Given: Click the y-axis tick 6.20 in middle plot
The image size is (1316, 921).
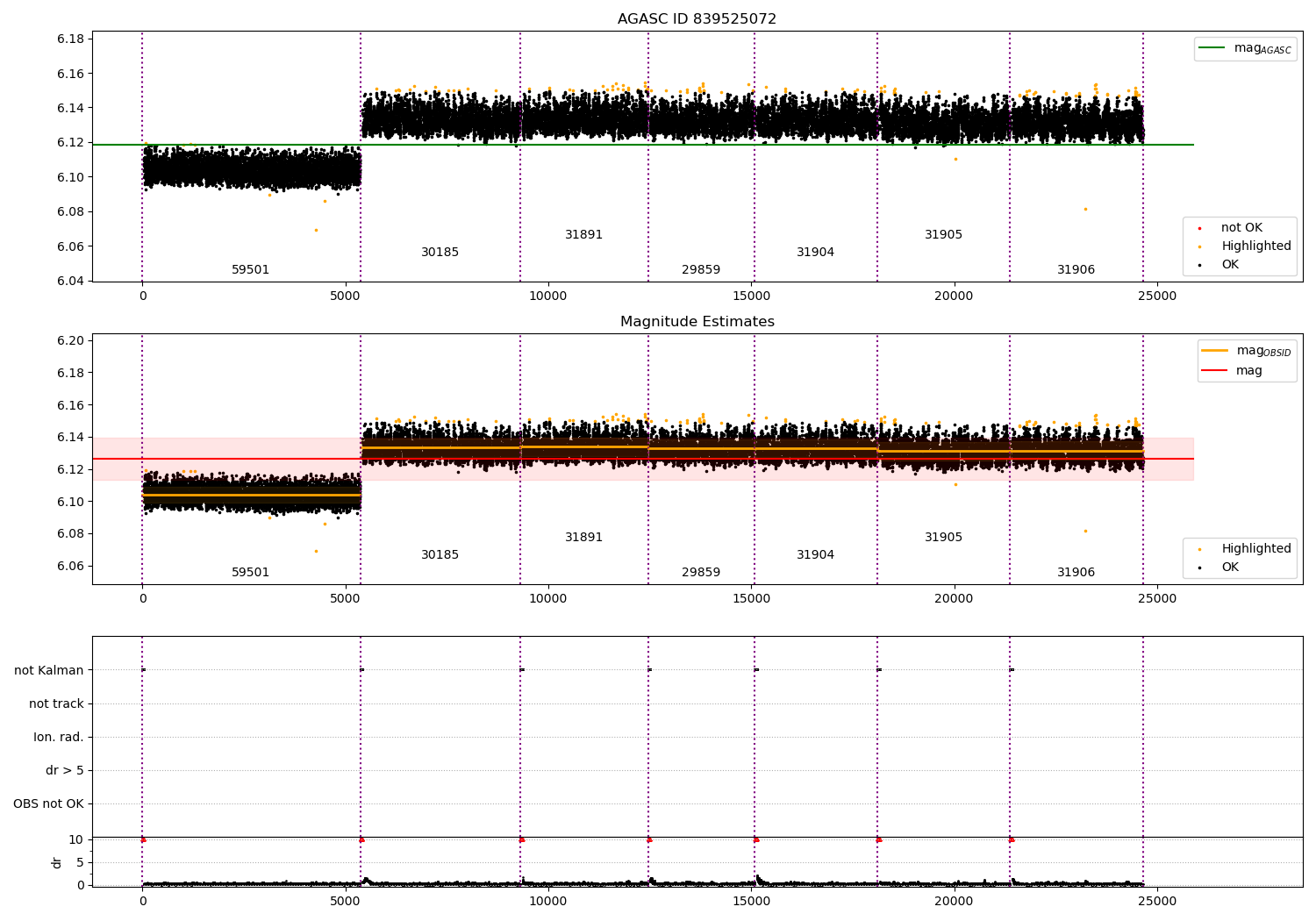Looking at the screenshot, I should [70, 340].
